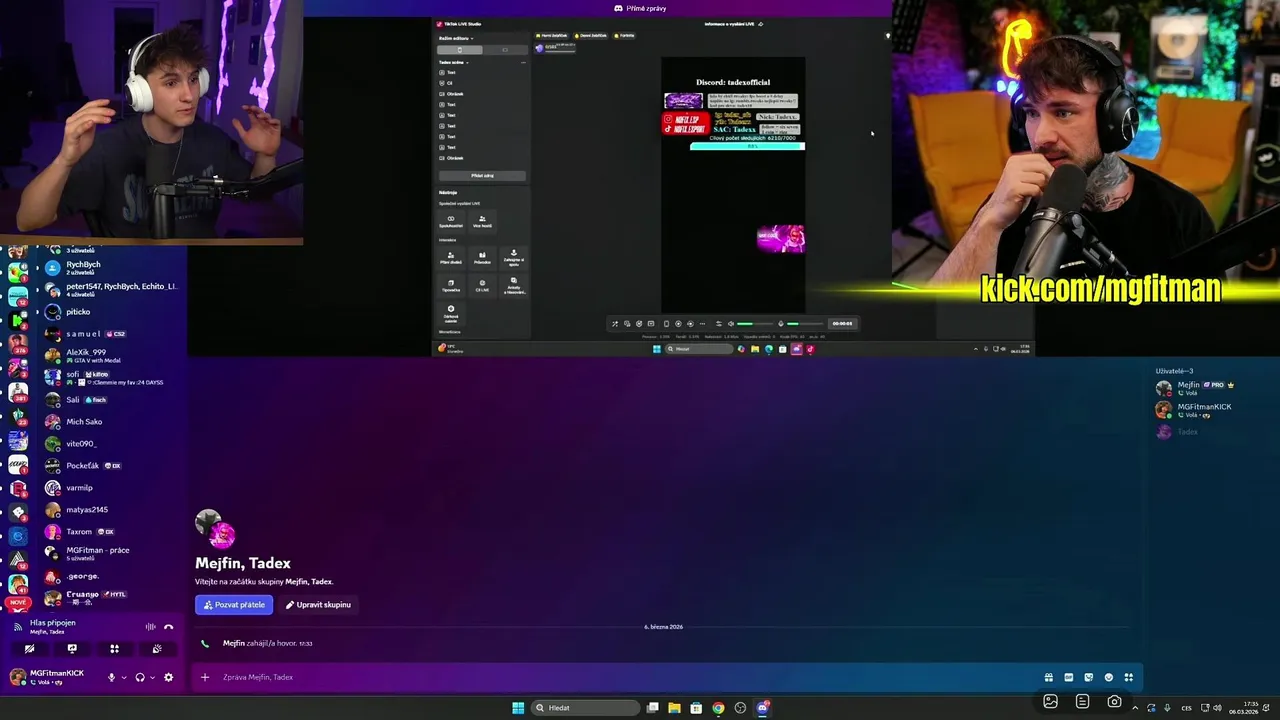Open Dárková galerie tool in TikTok Studio

pyautogui.click(x=451, y=313)
